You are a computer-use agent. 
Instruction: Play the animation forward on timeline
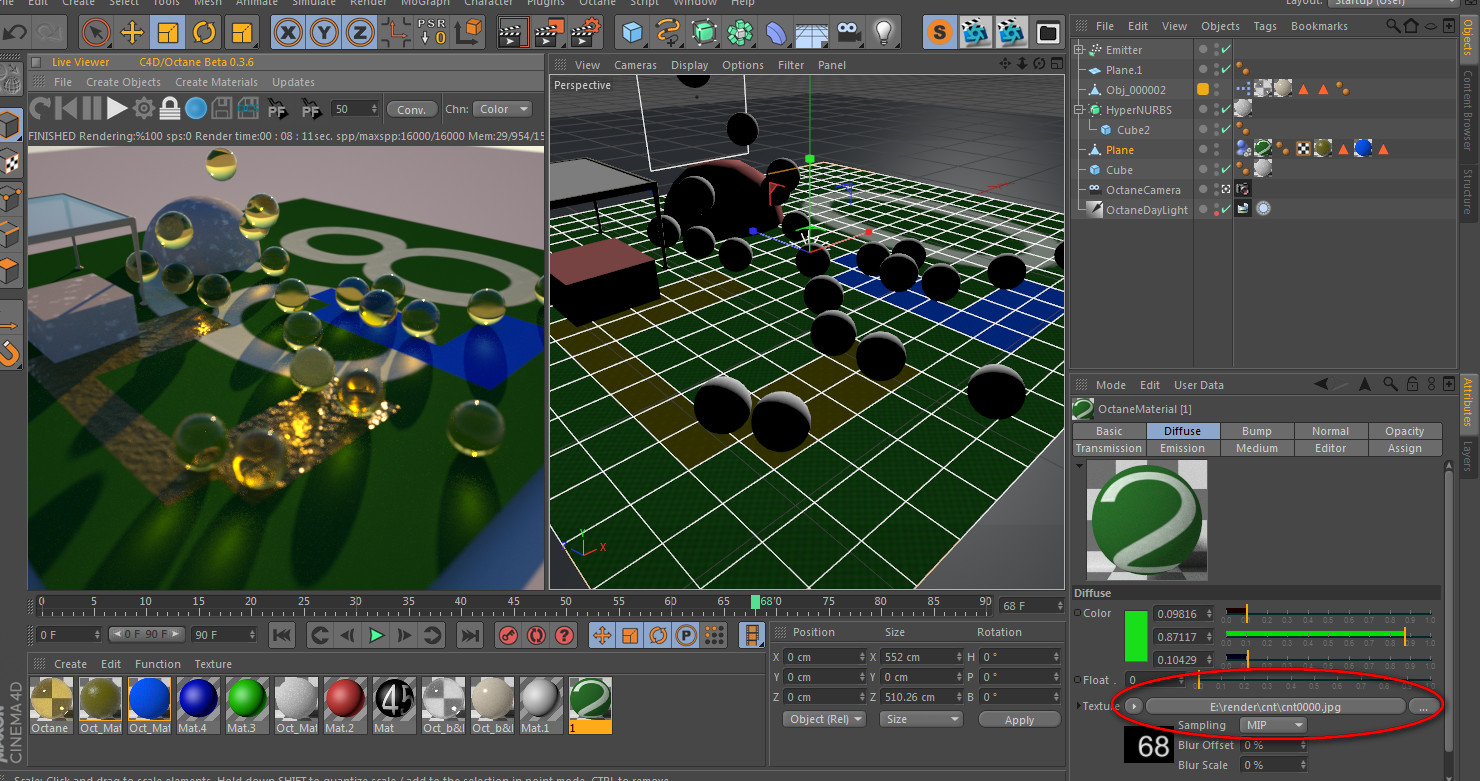tap(376, 635)
